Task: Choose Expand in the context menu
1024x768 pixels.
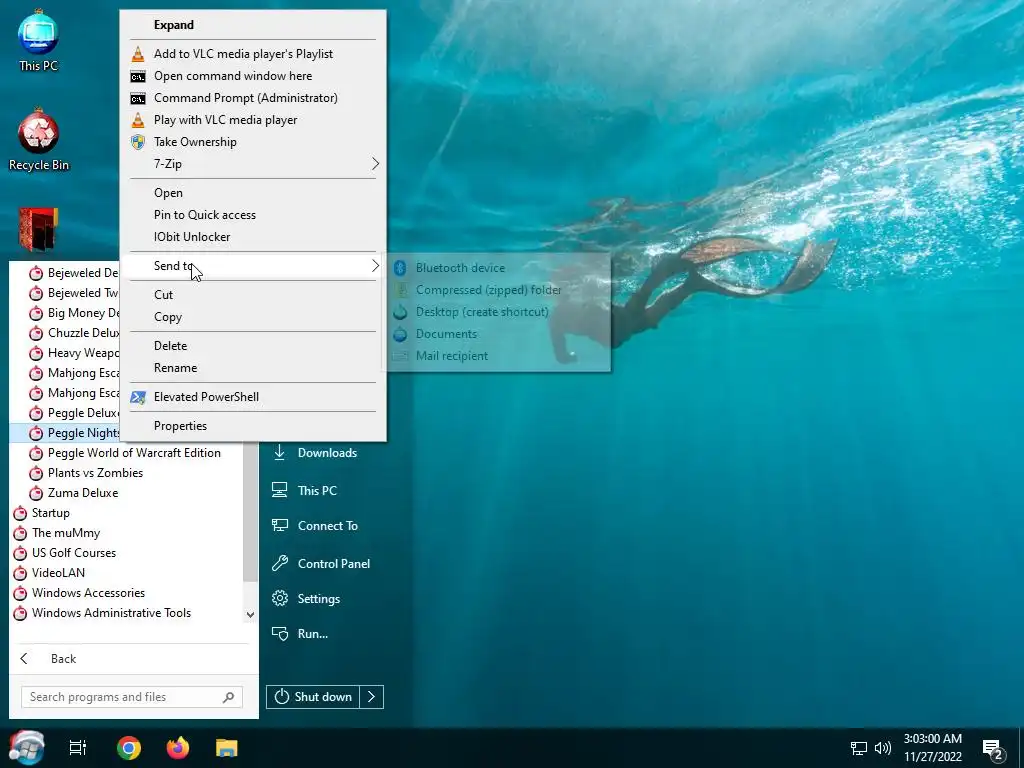Action: pos(253,25)
